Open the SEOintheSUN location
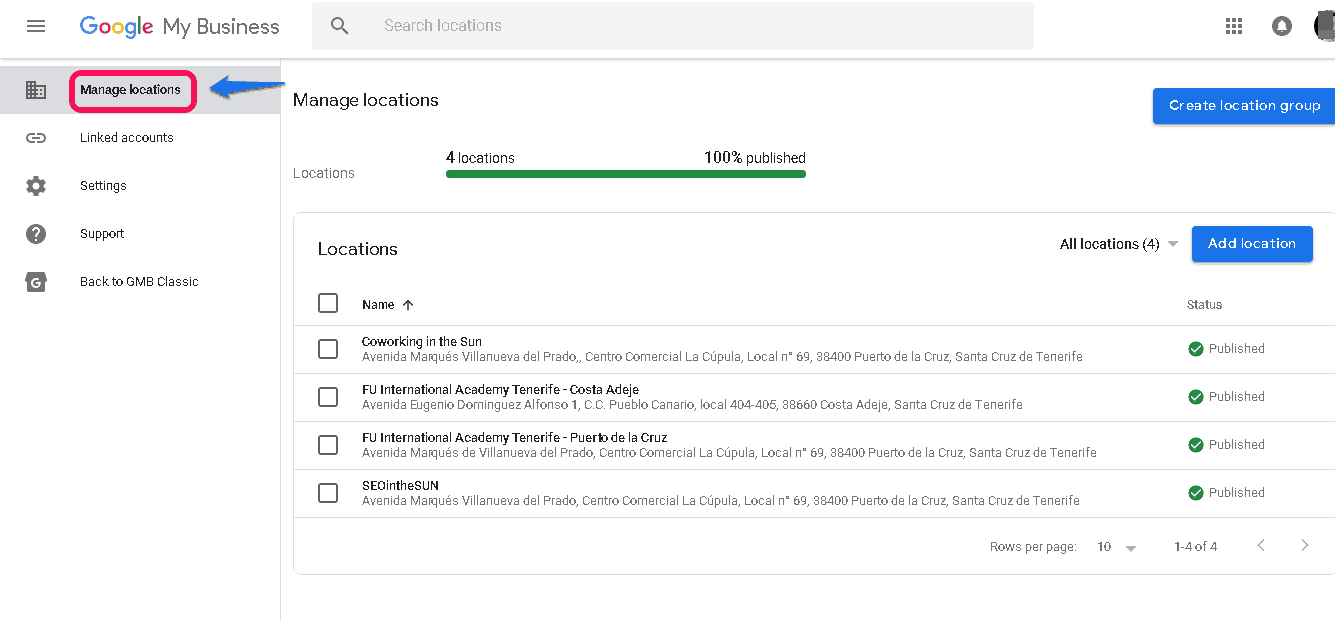Viewport: 1335px width, 621px height. [400, 486]
